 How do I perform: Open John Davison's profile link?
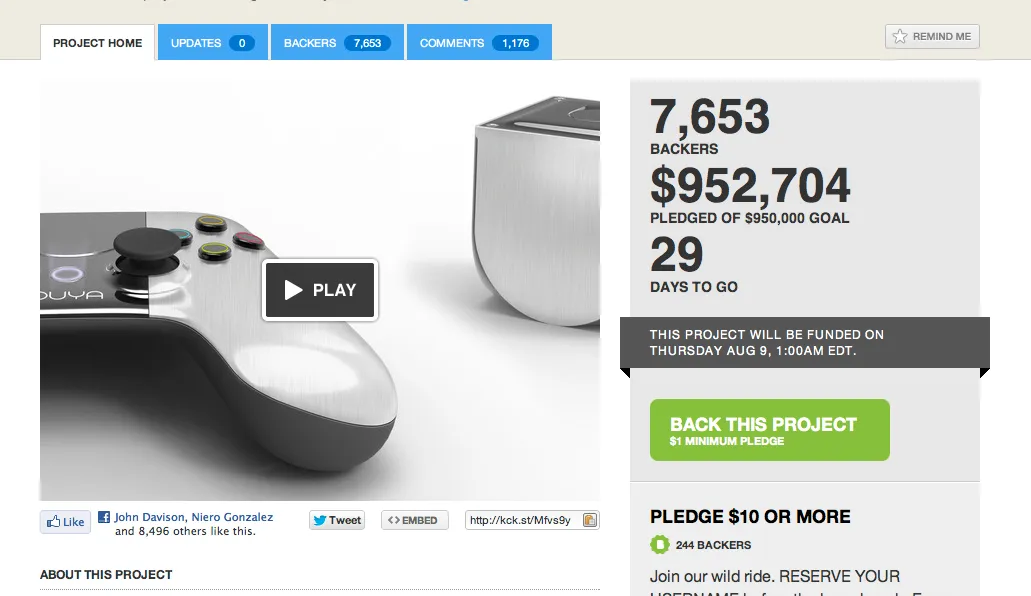[x=149, y=517]
